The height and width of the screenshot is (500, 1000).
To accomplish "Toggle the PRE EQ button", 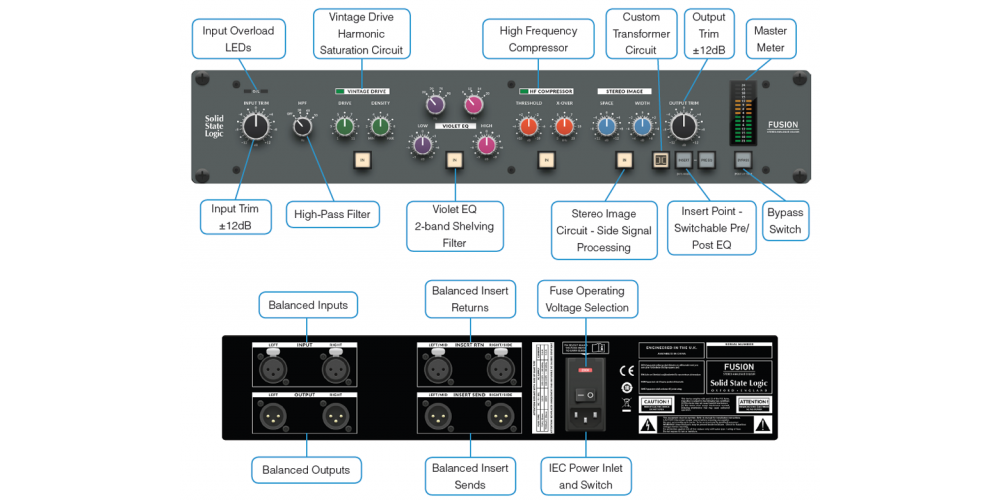I will click(x=706, y=160).
